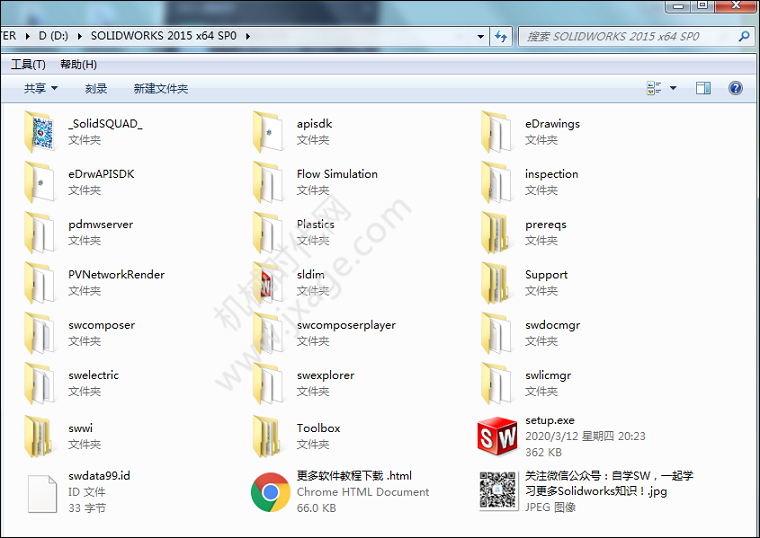
Task: Click the search magnifier icon
Action: 744,36
